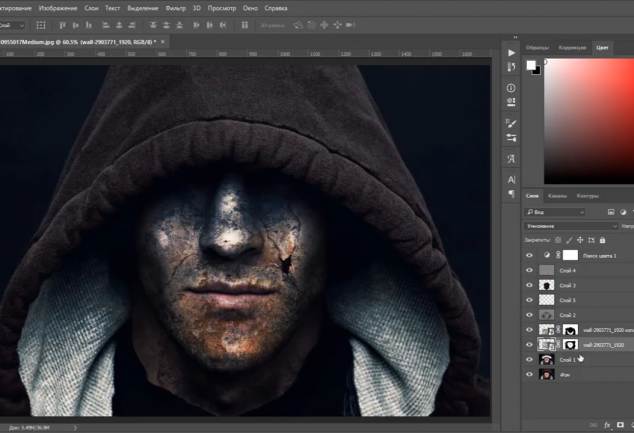This screenshot has height=433, width=634.
Task: Pick a red shade in color field
Action: pyautogui.click(x=589, y=121)
